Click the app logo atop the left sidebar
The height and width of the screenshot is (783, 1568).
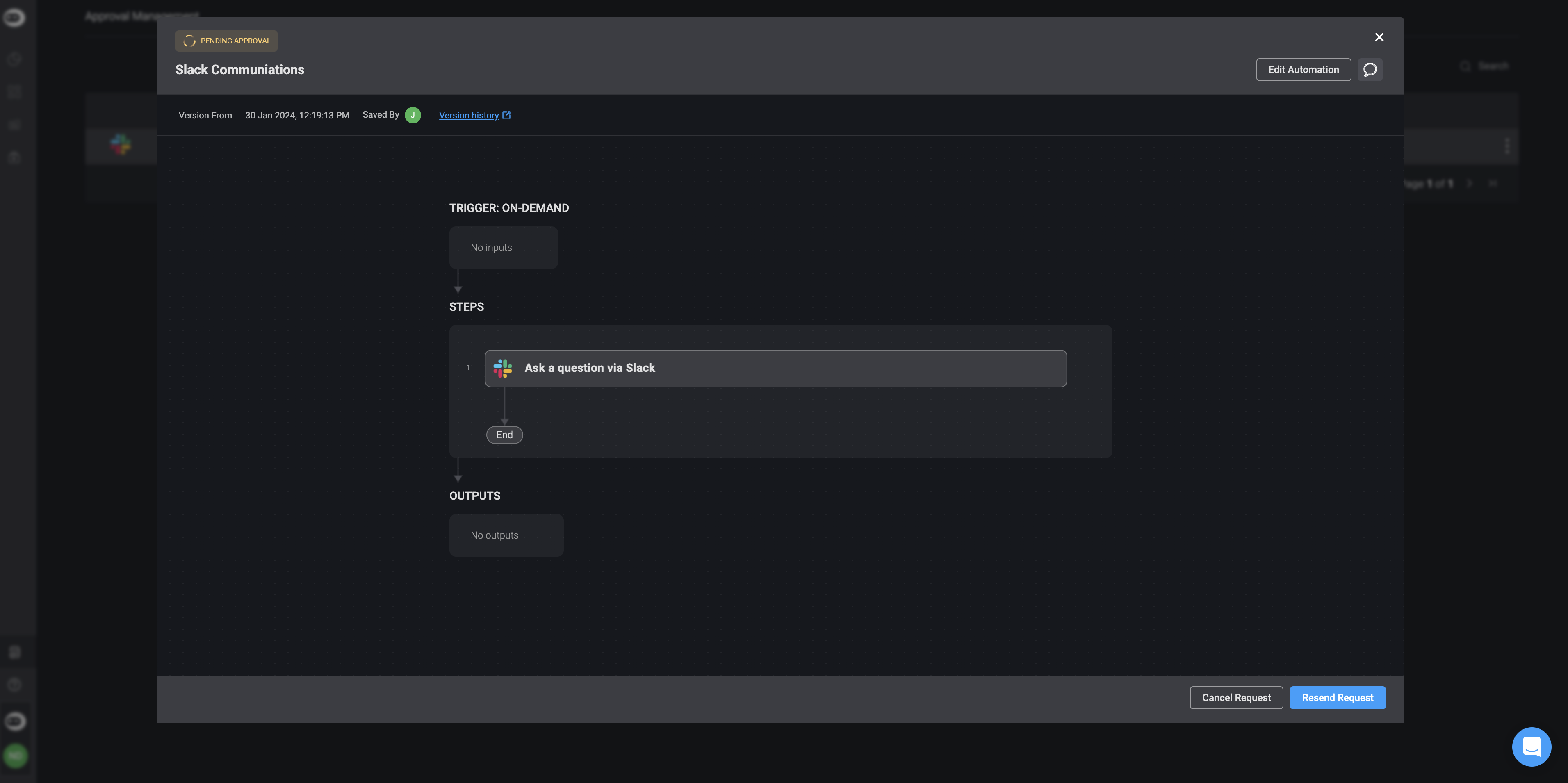pyautogui.click(x=15, y=18)
